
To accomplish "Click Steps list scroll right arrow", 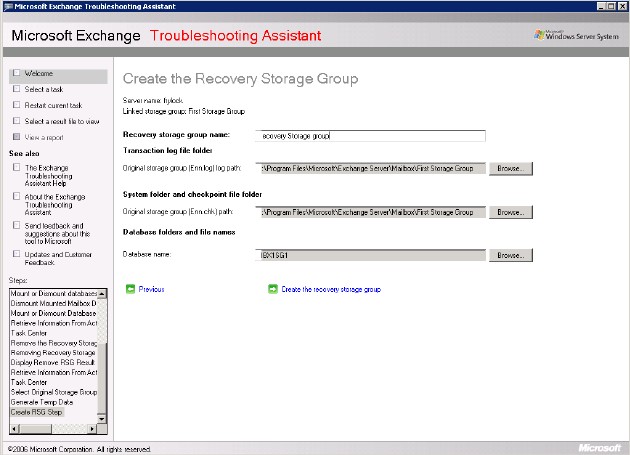I will [93, 428].
